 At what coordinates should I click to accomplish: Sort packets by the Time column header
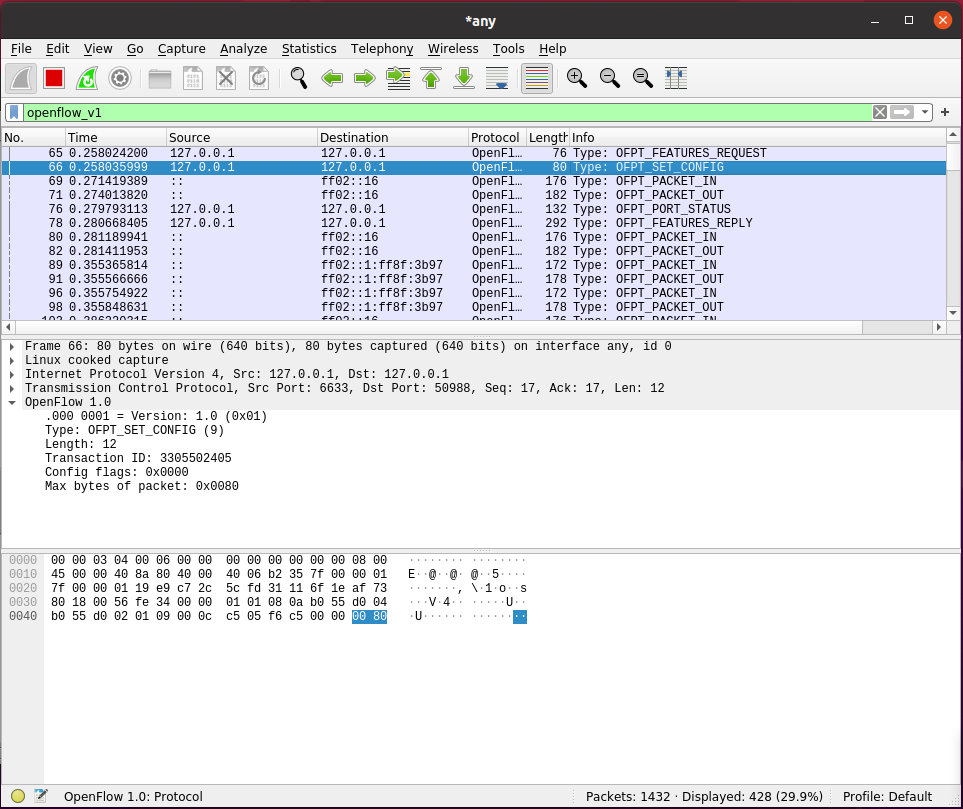coord(115,138)
